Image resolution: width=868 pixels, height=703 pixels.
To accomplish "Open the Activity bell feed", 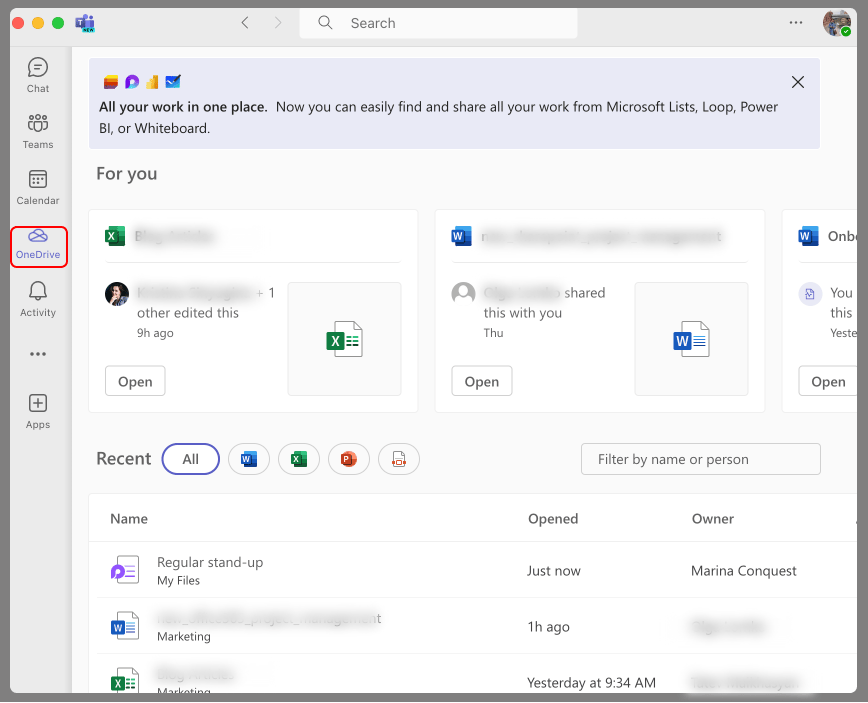I will [x=38, y=299].
